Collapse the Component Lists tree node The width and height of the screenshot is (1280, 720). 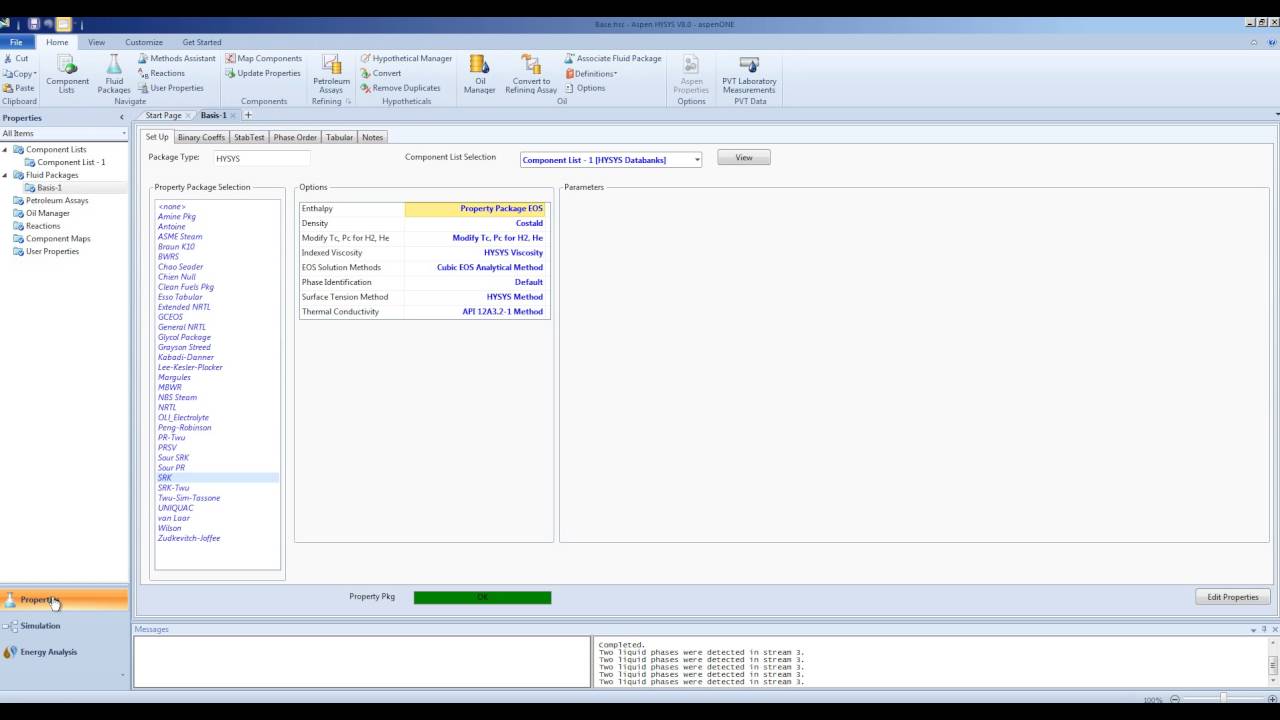(x=5, y=150)
